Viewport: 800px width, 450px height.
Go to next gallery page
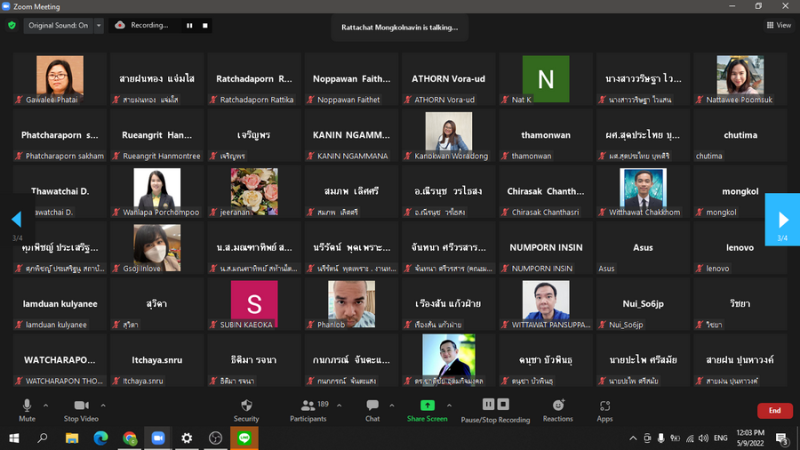point(782,220)
